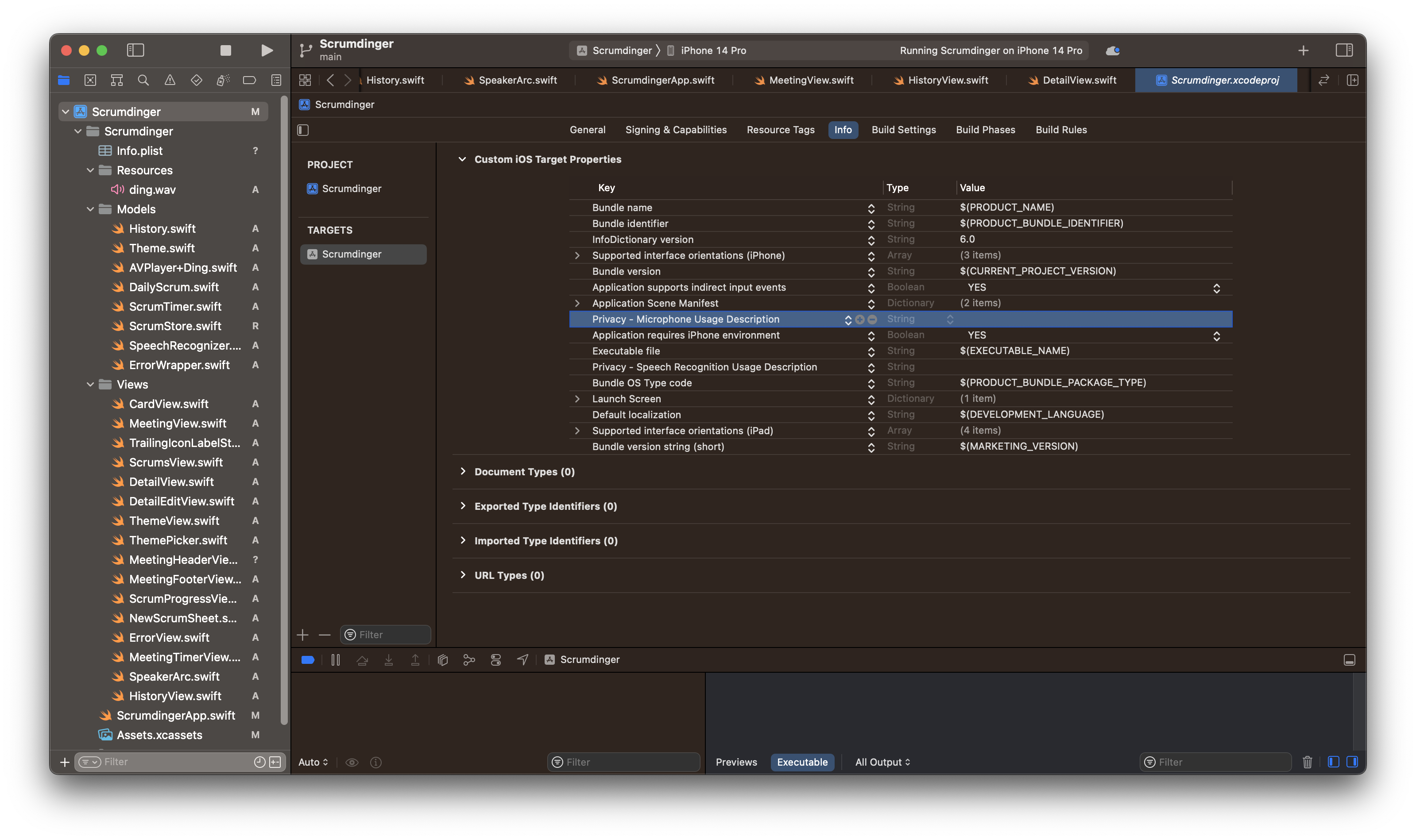Click the Run (play) button
The width and height of the screenshot is (1416, 840).
point(267,50)
